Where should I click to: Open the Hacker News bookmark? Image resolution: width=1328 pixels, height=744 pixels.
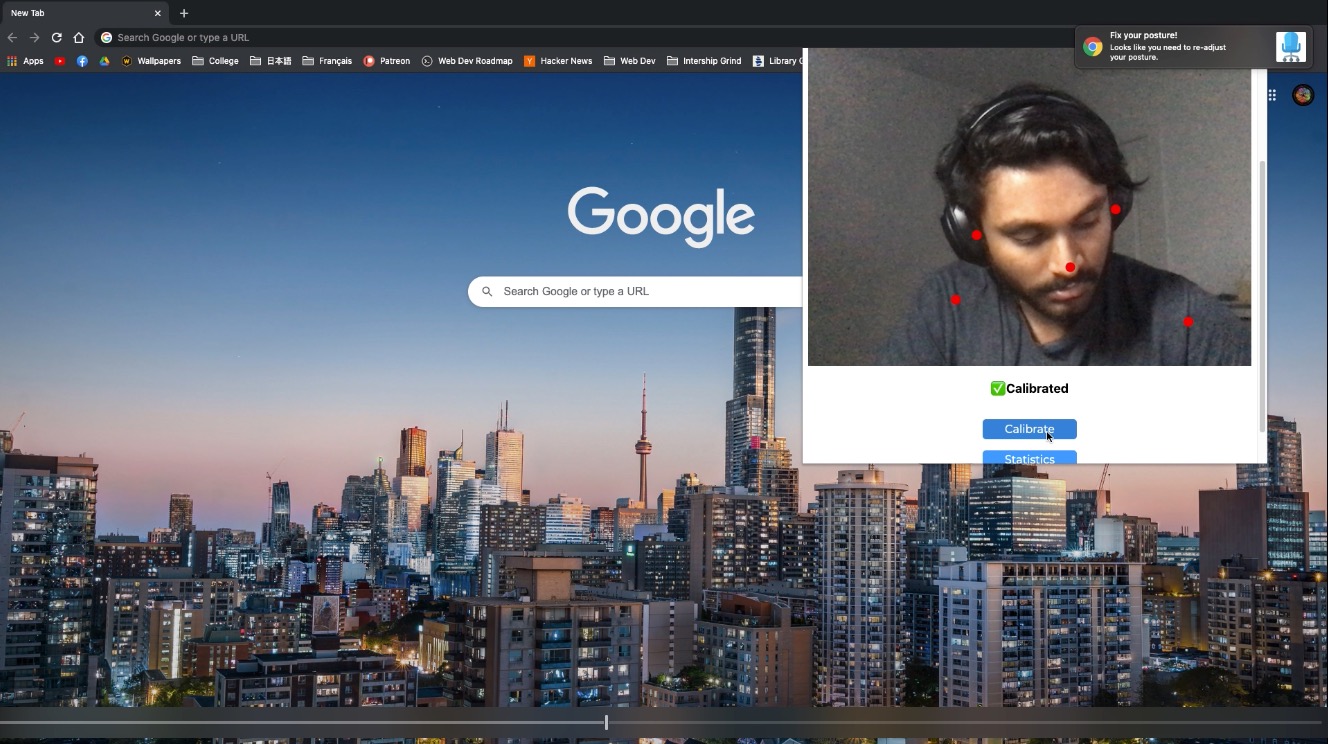click(x=558, y=61)
